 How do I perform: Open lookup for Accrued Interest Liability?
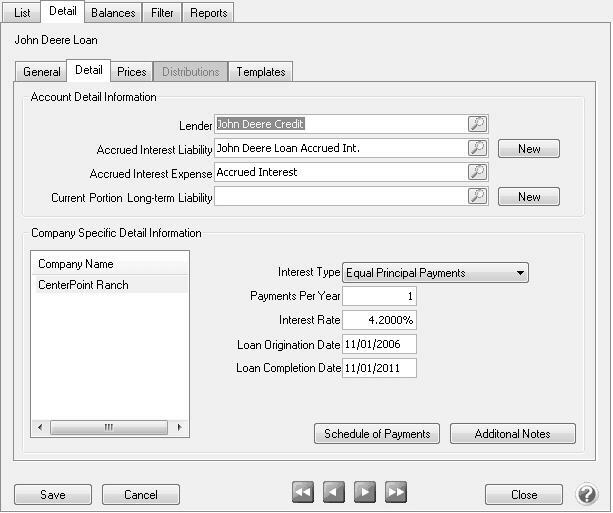point(478,148)
